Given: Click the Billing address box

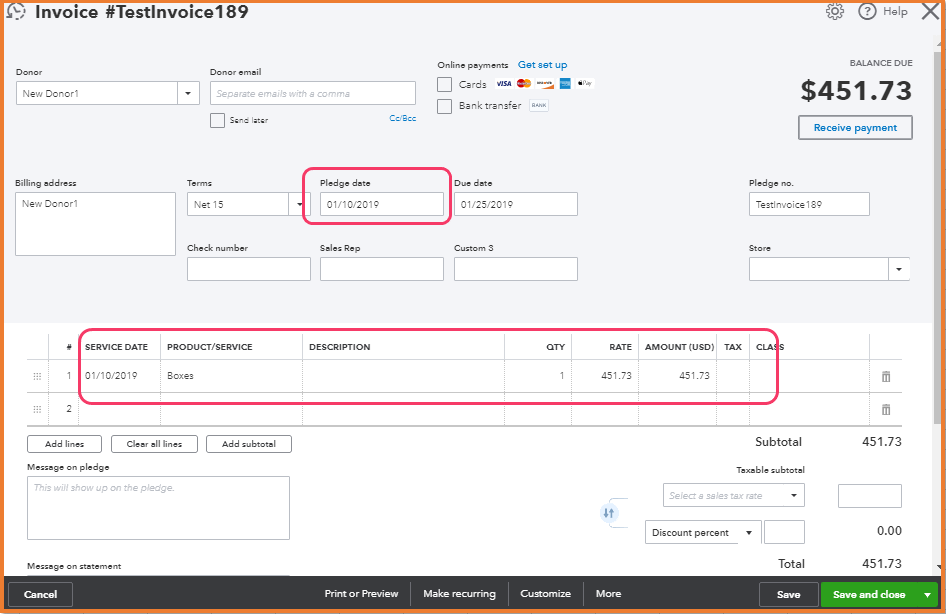Looking at the screenshot, I should point(95,224).
